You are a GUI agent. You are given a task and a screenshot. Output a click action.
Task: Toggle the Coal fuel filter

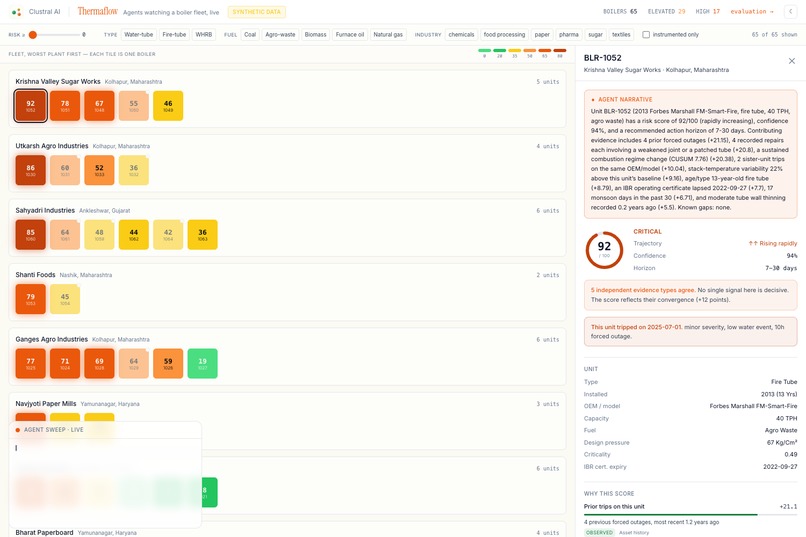coord(250,35)
